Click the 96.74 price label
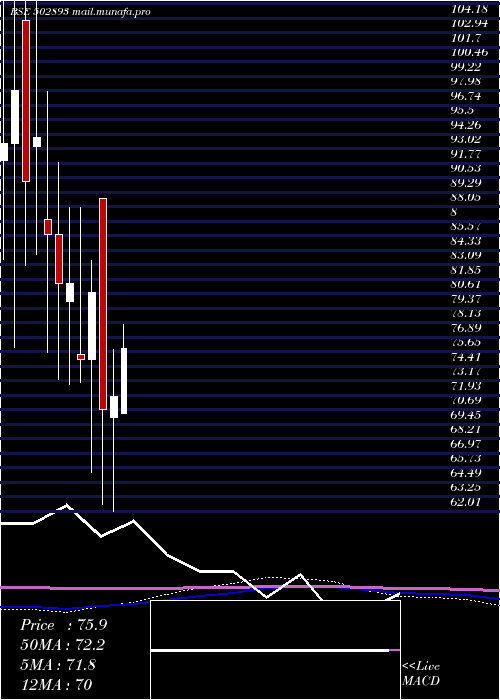Image resolution: width=500 pixels, height=700 pixels. tap(466, 96)
